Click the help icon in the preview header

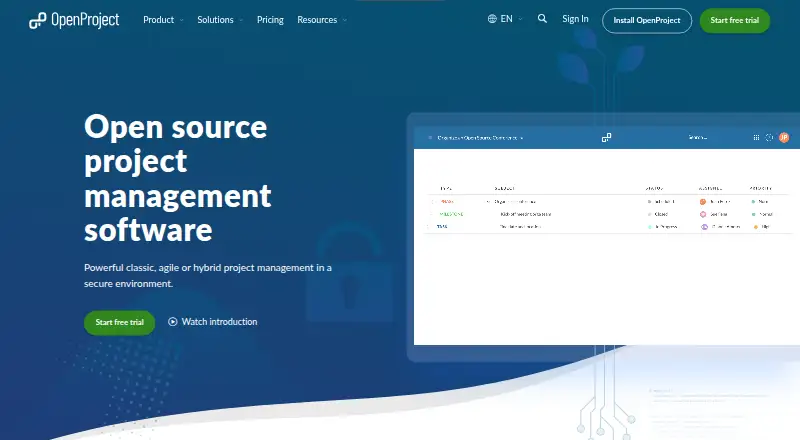[769, 137]
